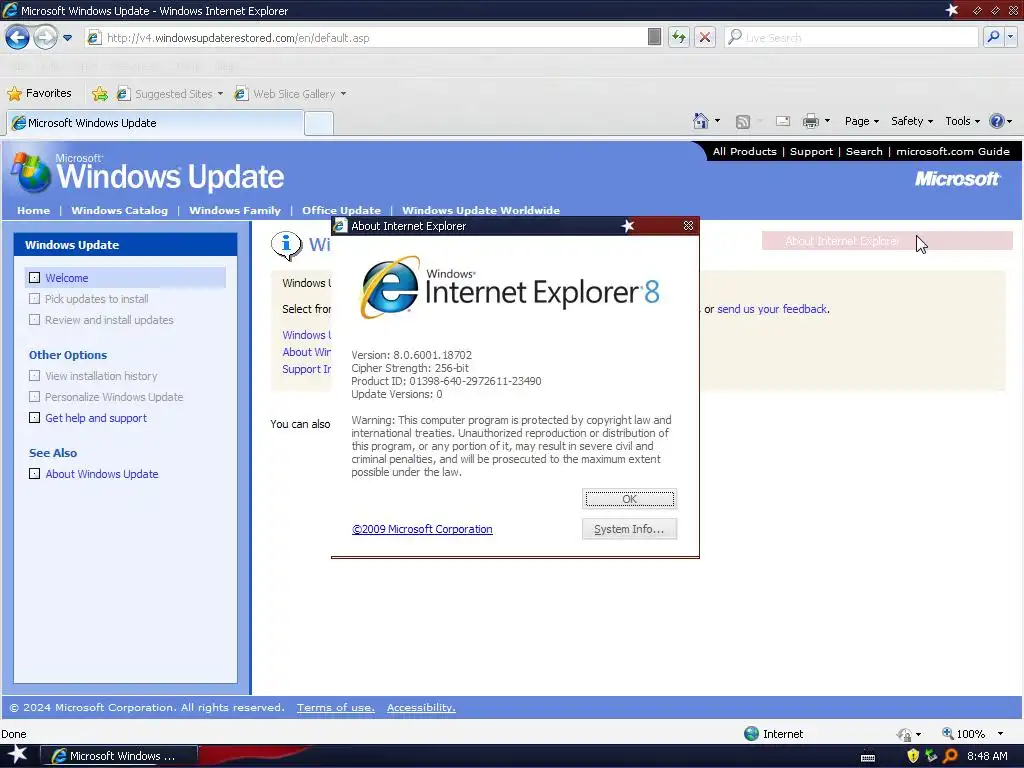
Task: Click yellow security shield tray icon
Action: [913, 756]
